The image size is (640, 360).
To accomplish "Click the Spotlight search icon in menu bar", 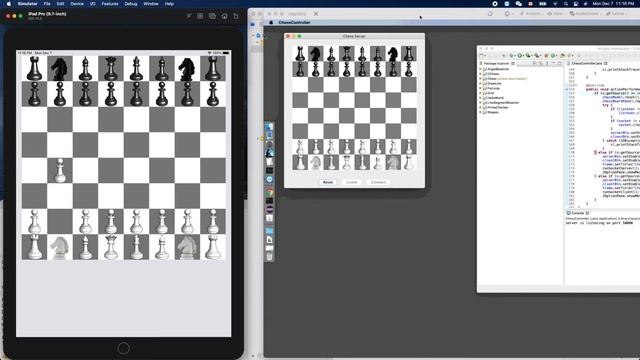I will tap(566, 4).
